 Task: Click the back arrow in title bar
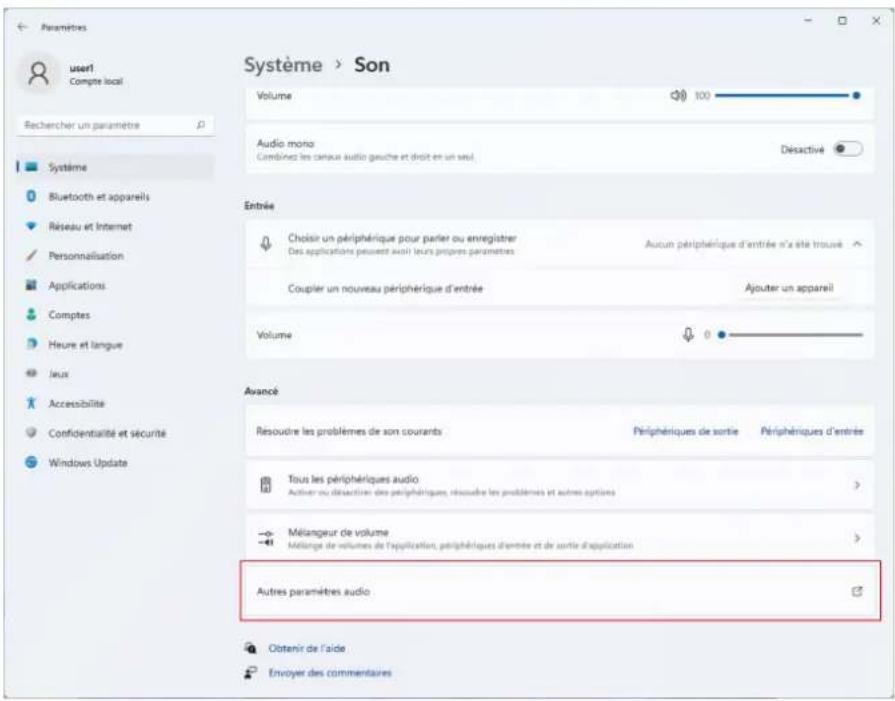click(22, 27)
